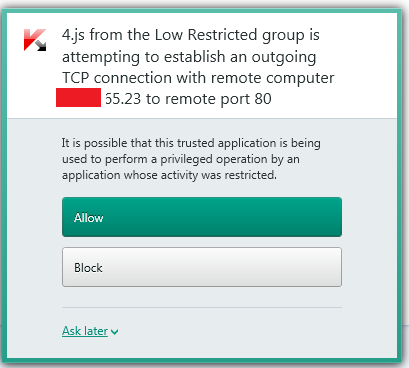This screenshot has height=368, width=409.
Task: Click the privileged operation text line
Action: (180, 159)
